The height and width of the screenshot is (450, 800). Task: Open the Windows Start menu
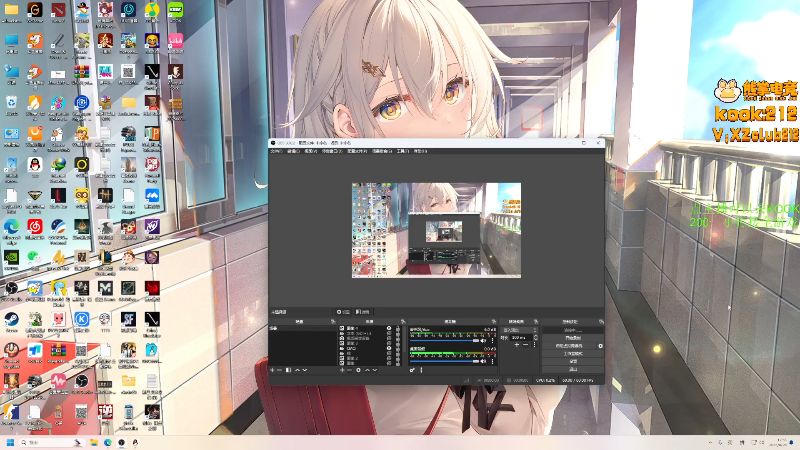(x=10, y=442)
